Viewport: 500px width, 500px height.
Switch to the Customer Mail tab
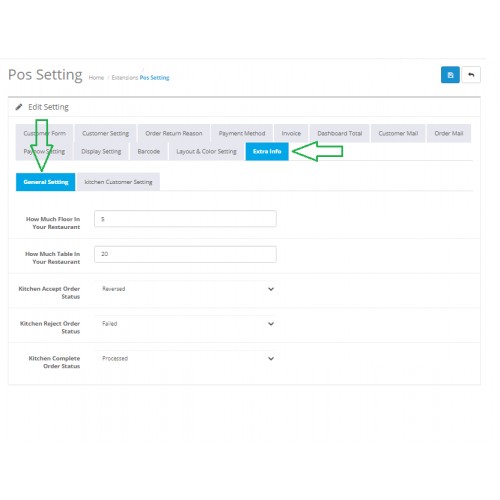click(398, 133)
